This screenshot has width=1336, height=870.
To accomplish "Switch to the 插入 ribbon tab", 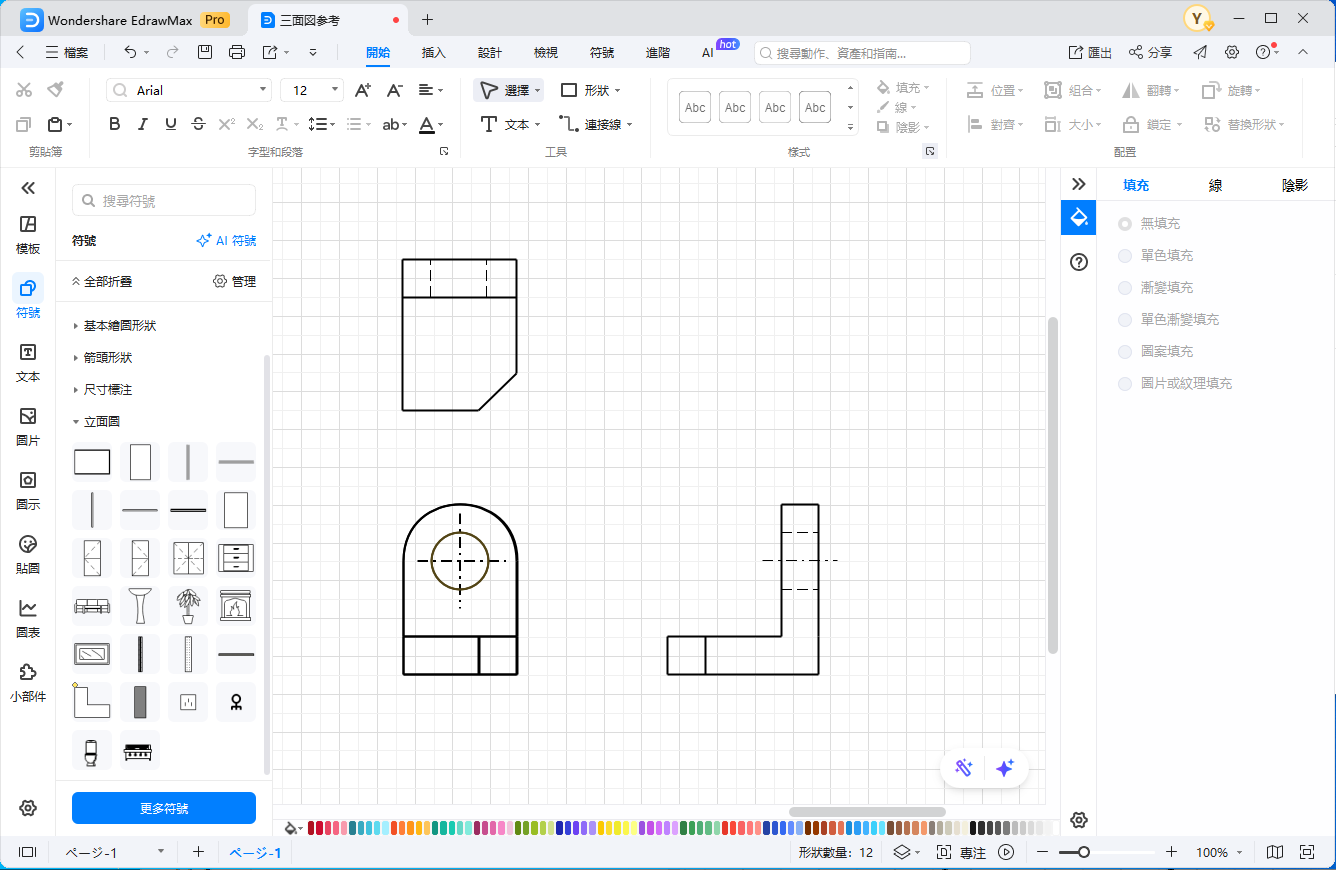I will pyautogui.click(x=433, y=52).
